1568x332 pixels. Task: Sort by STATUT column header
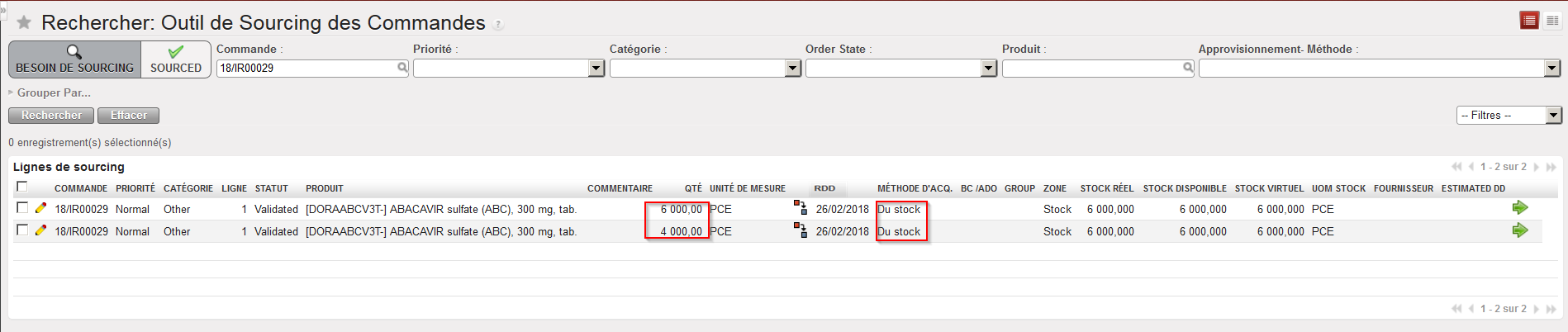(271, 188)
